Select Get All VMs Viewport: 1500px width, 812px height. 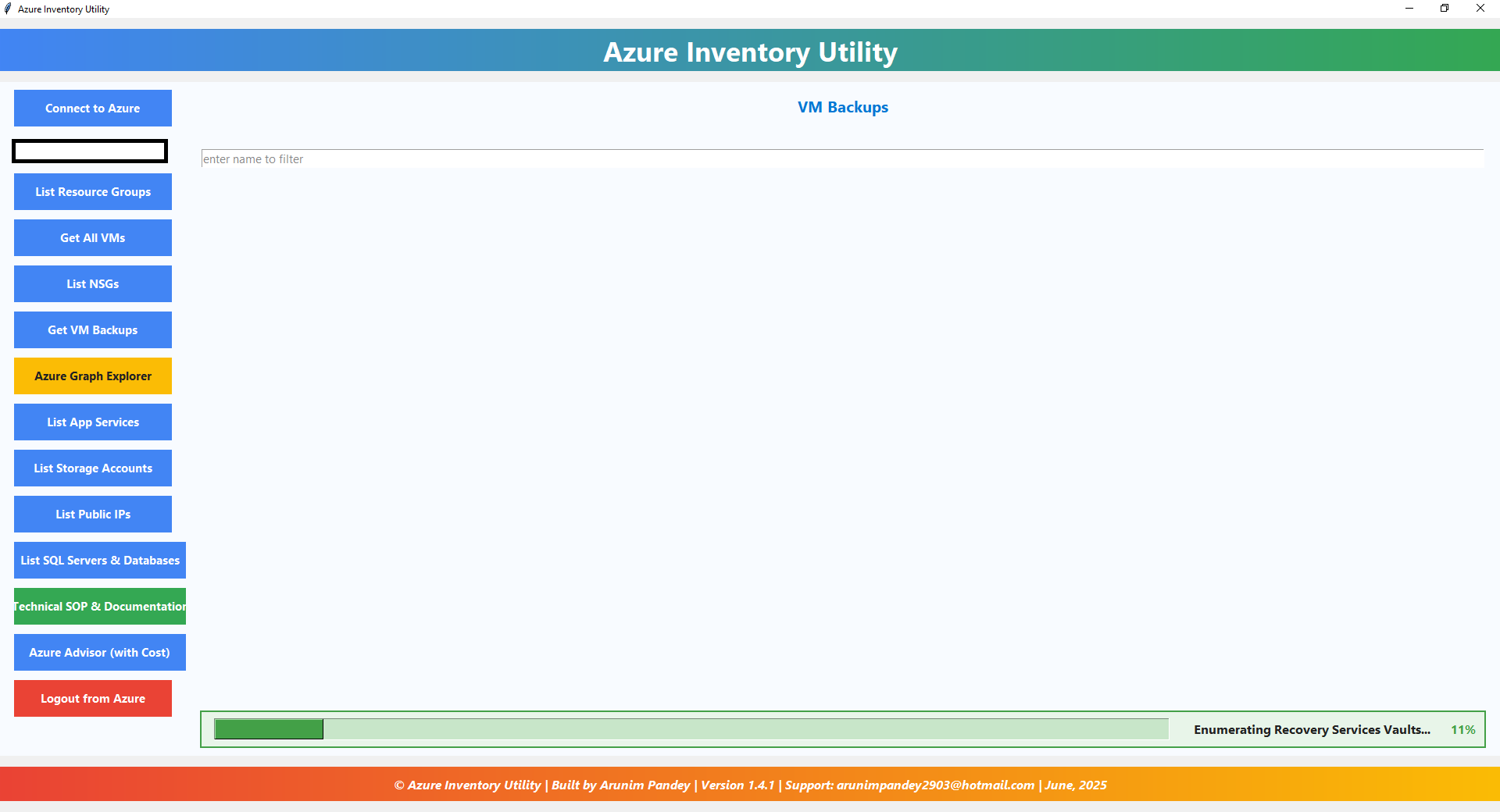click(x=92, y=237)
